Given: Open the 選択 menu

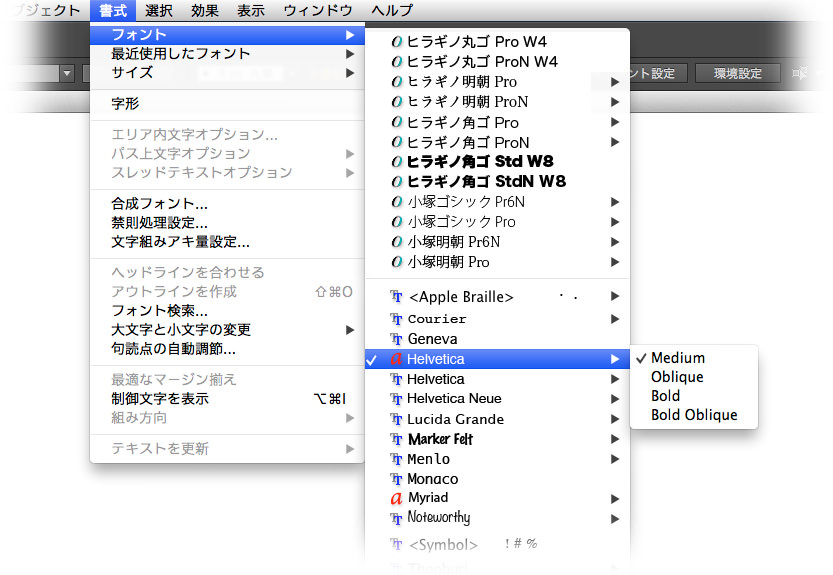Looking at the screenshot, I should click(x=158, y=10).
